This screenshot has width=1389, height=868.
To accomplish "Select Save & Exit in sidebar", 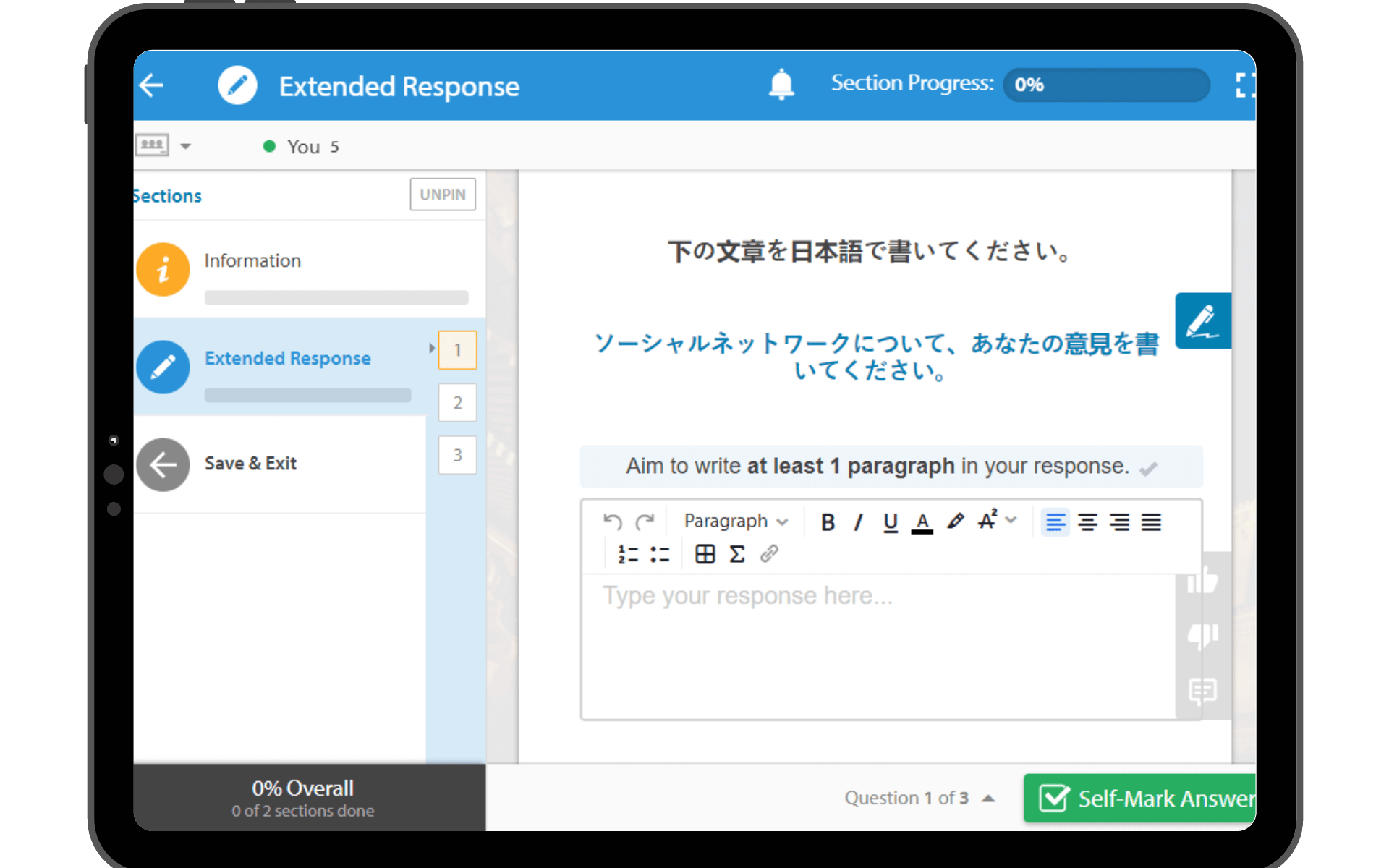I will [250, 464].
